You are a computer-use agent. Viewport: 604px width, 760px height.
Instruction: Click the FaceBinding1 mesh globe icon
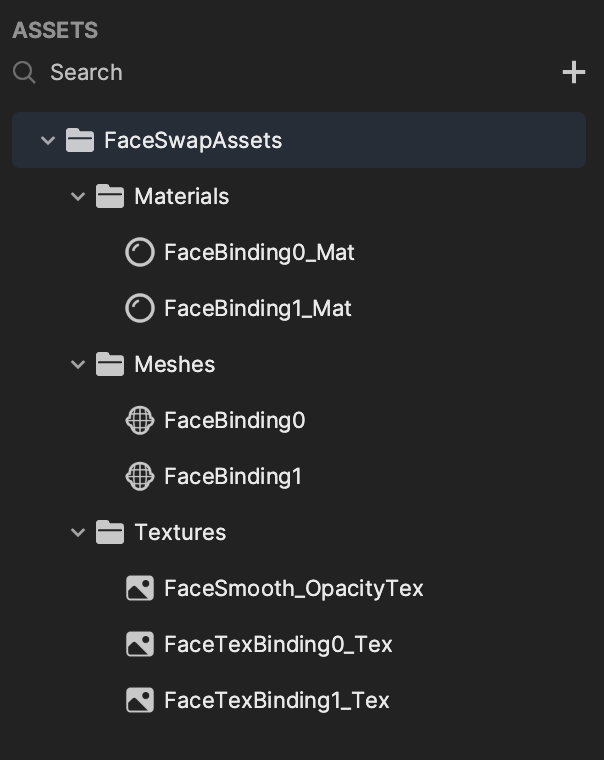140,476
